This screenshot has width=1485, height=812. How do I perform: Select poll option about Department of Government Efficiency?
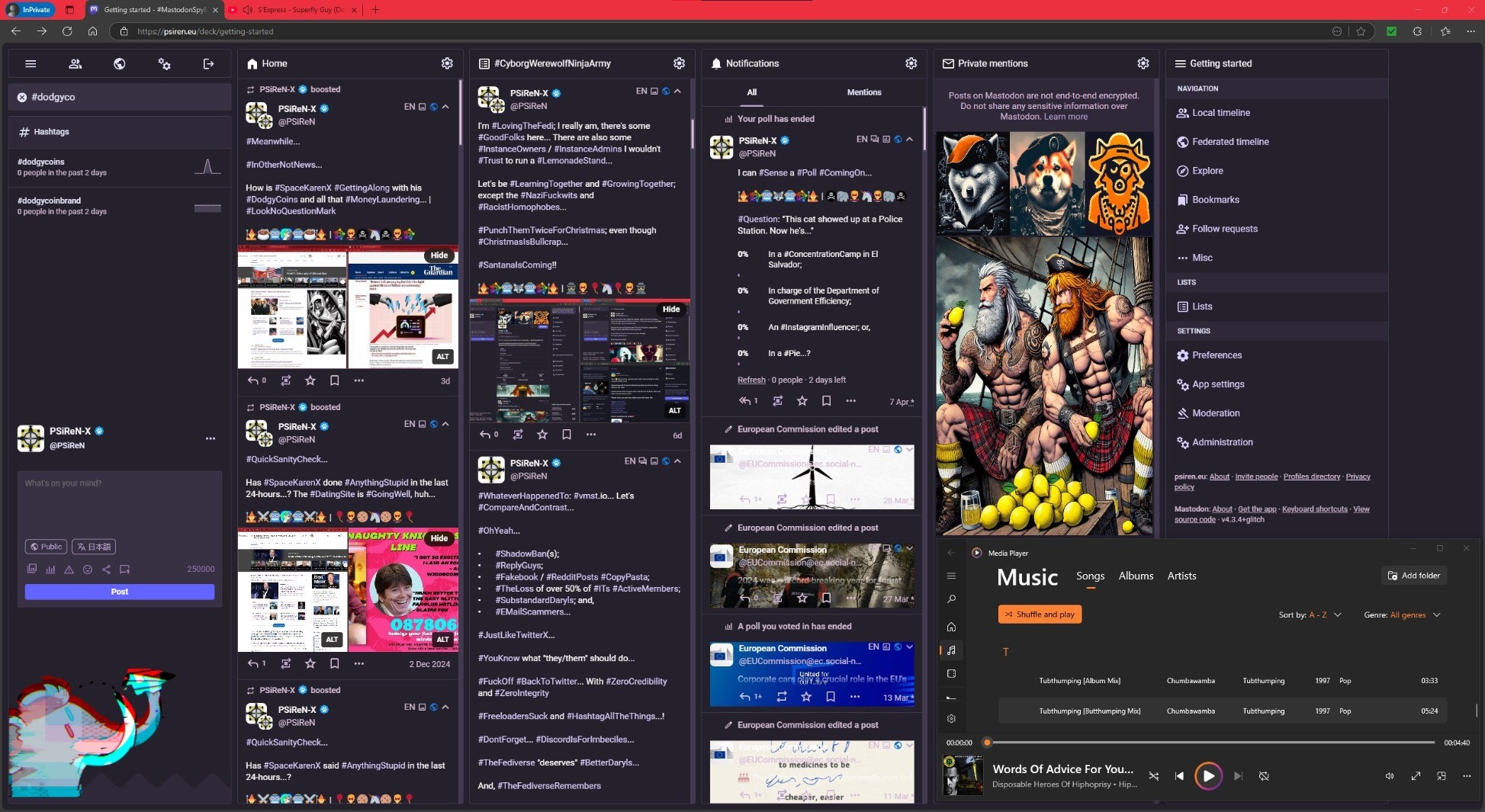(822, 296)
